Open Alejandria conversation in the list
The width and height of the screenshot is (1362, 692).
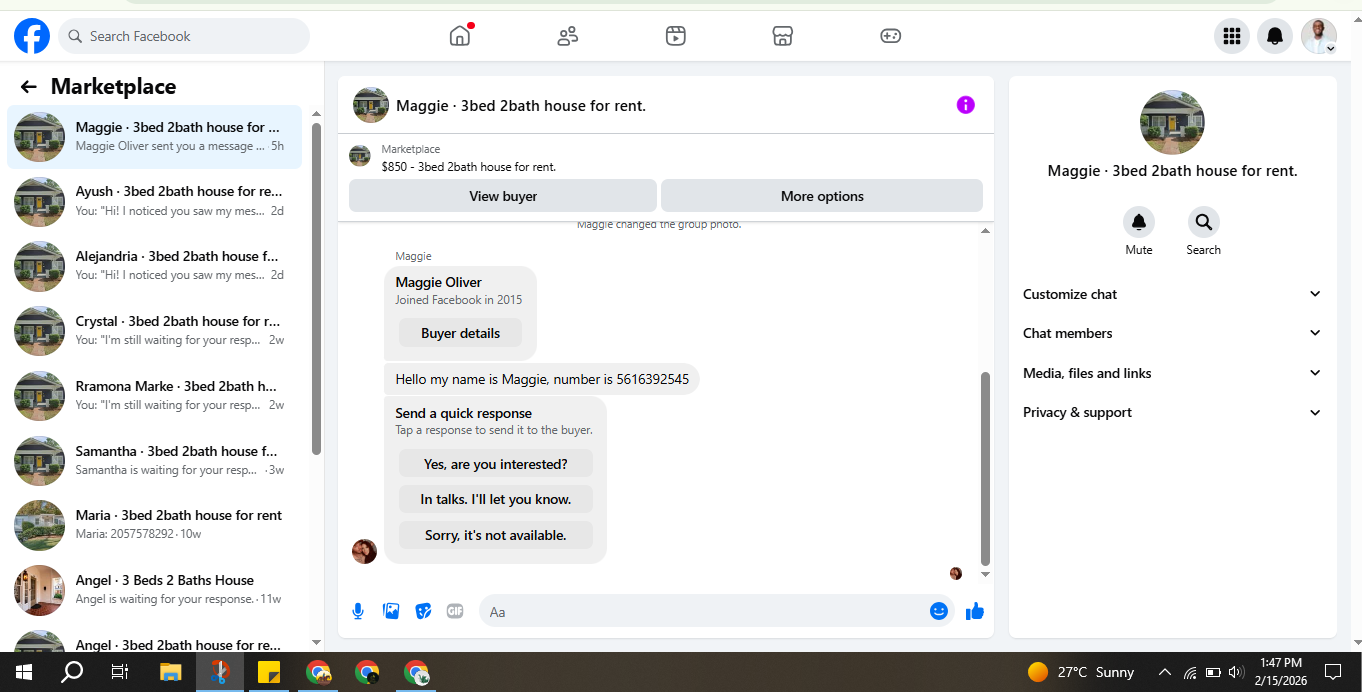click(x=154, y=266)
